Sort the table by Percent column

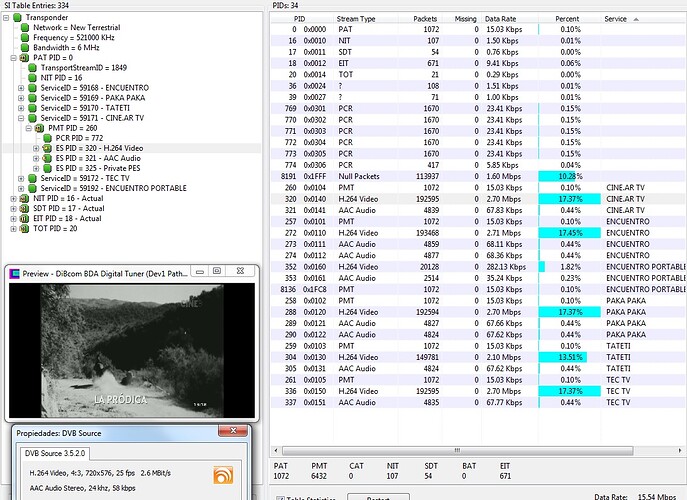(567, 19)
